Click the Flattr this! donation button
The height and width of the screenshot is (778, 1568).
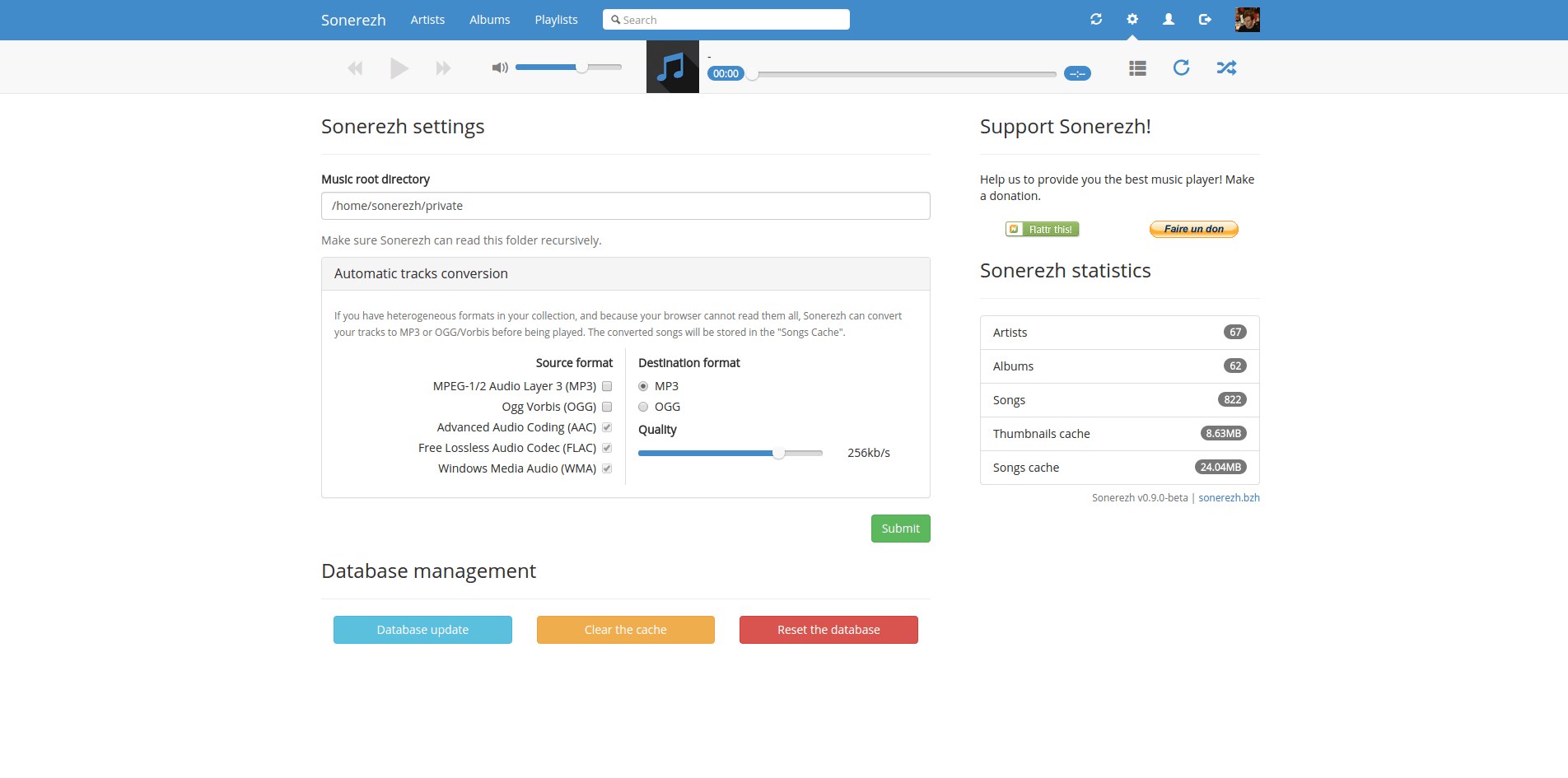point(1043,229)
